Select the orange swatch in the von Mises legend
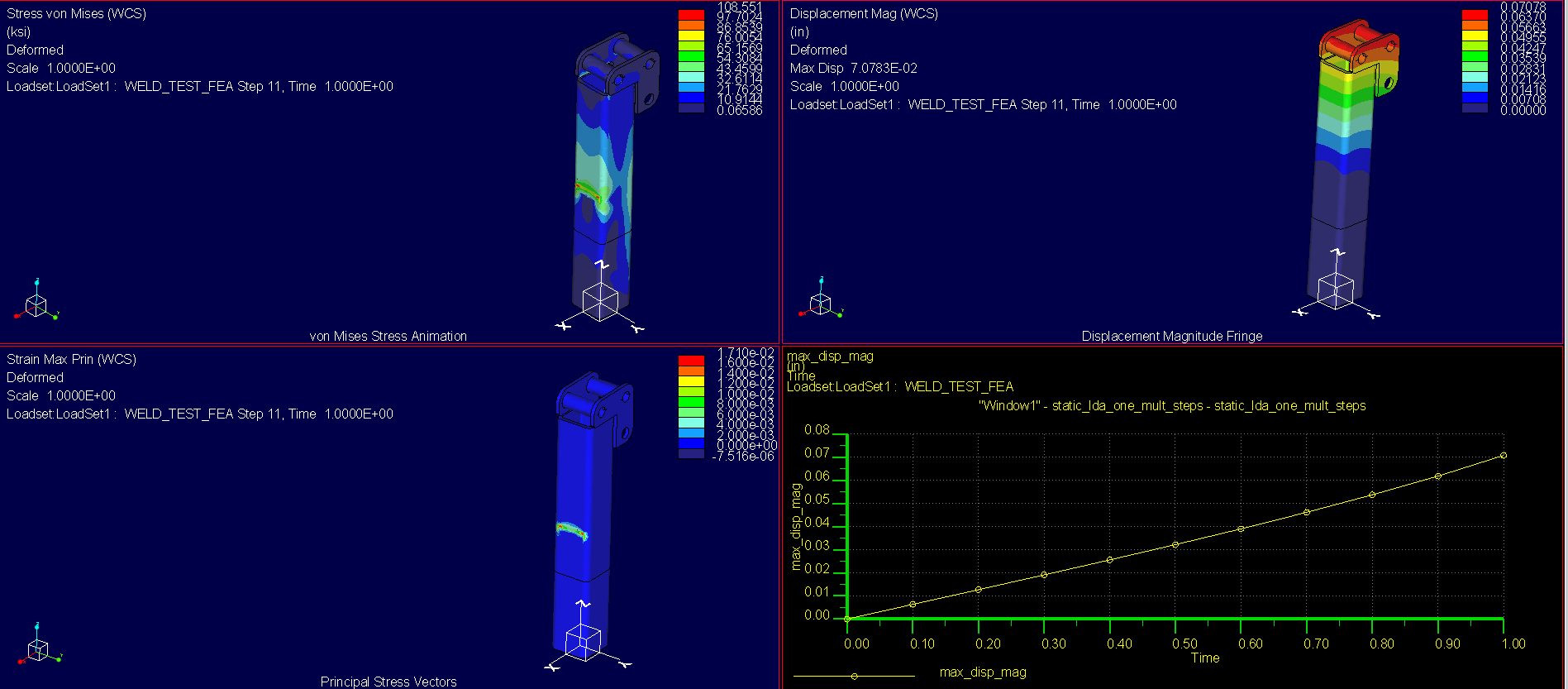The image size is (1568, 689). [x=691, y=25]
